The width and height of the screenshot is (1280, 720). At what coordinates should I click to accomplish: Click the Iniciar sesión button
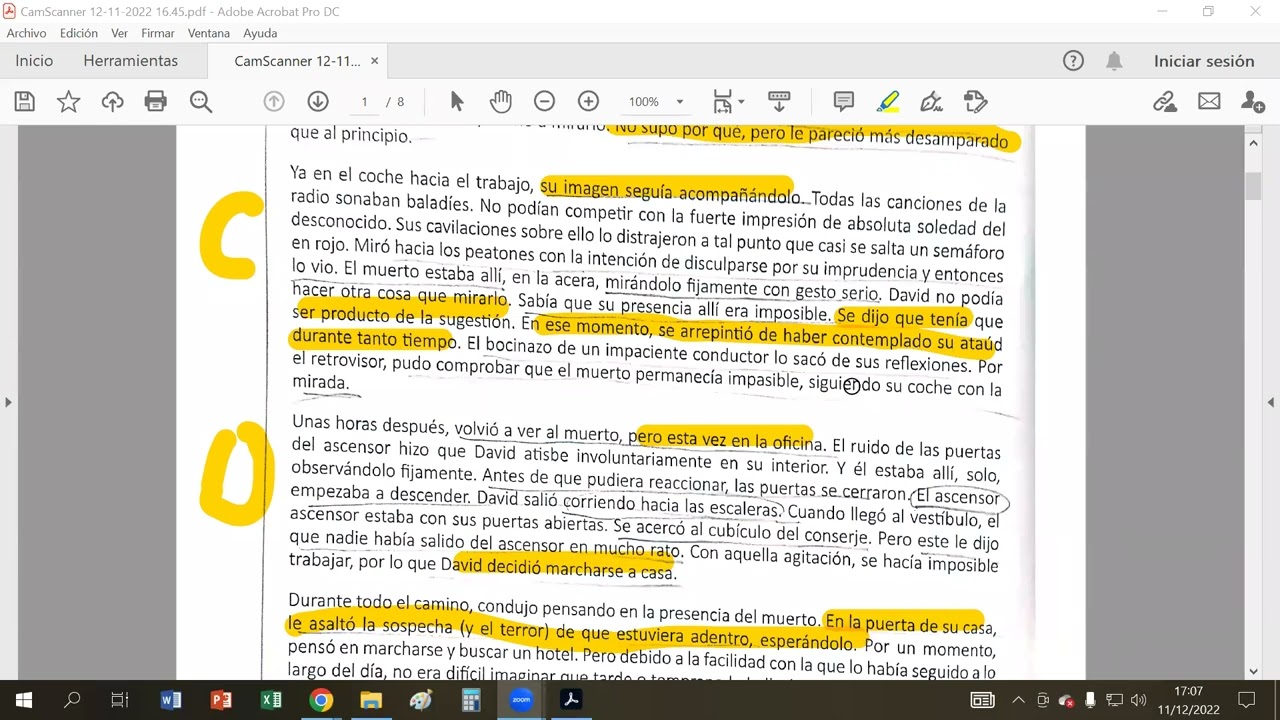coord(1204,61)
